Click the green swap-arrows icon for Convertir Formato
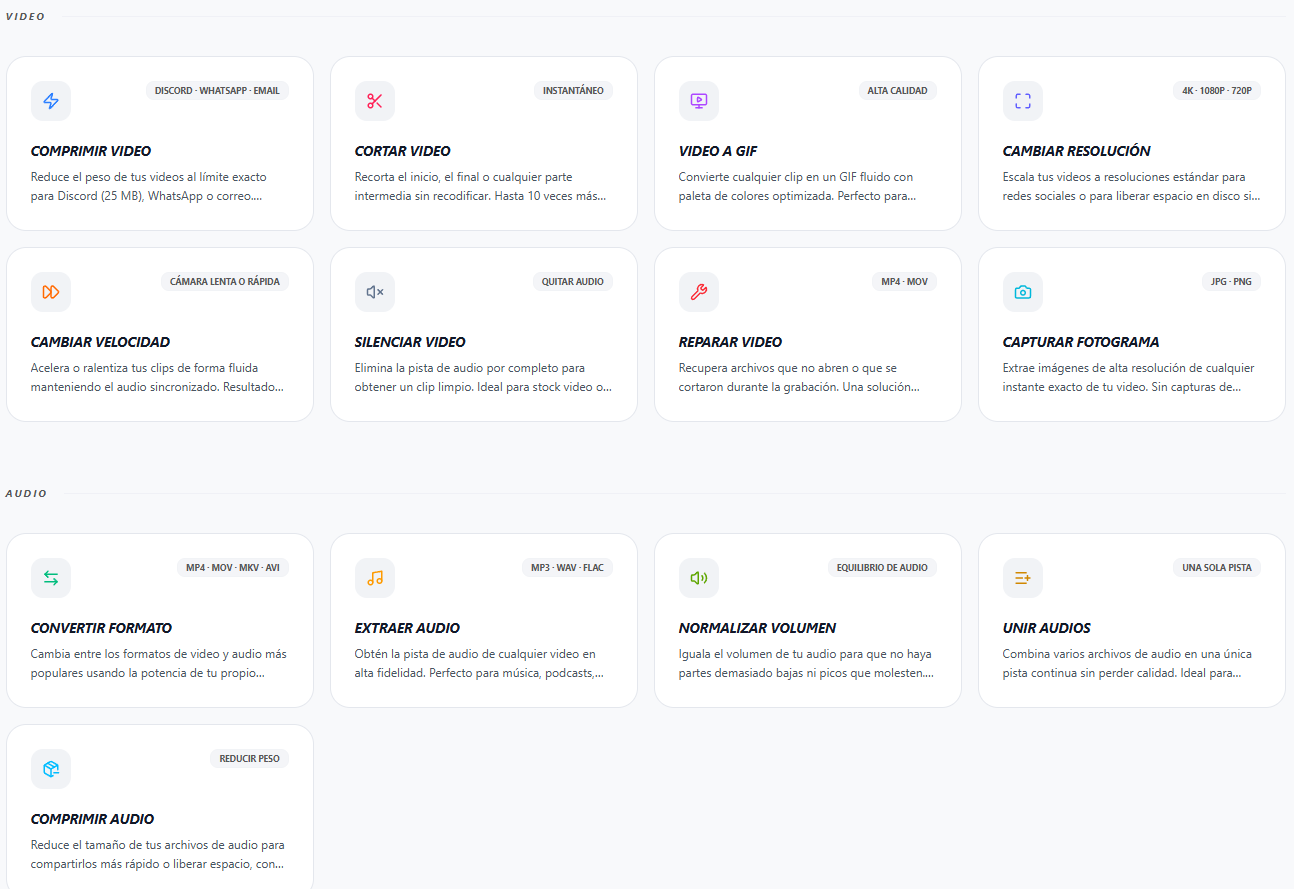 [51, 578]
